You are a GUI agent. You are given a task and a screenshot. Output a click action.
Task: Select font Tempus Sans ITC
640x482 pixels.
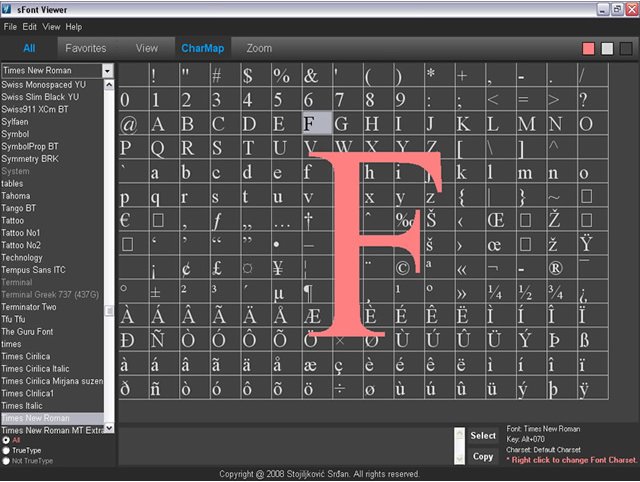52,270
